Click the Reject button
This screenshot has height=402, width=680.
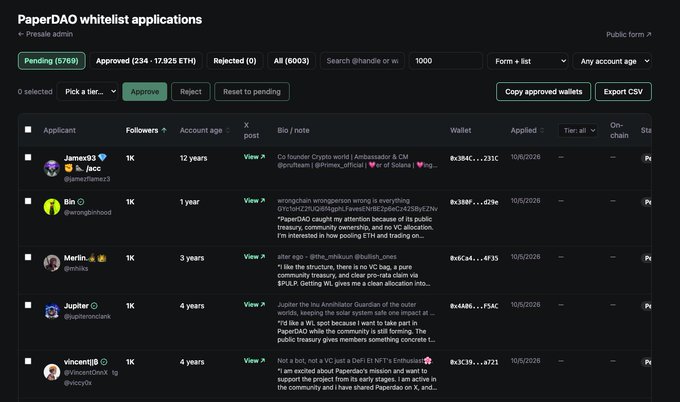click(191, 92)
